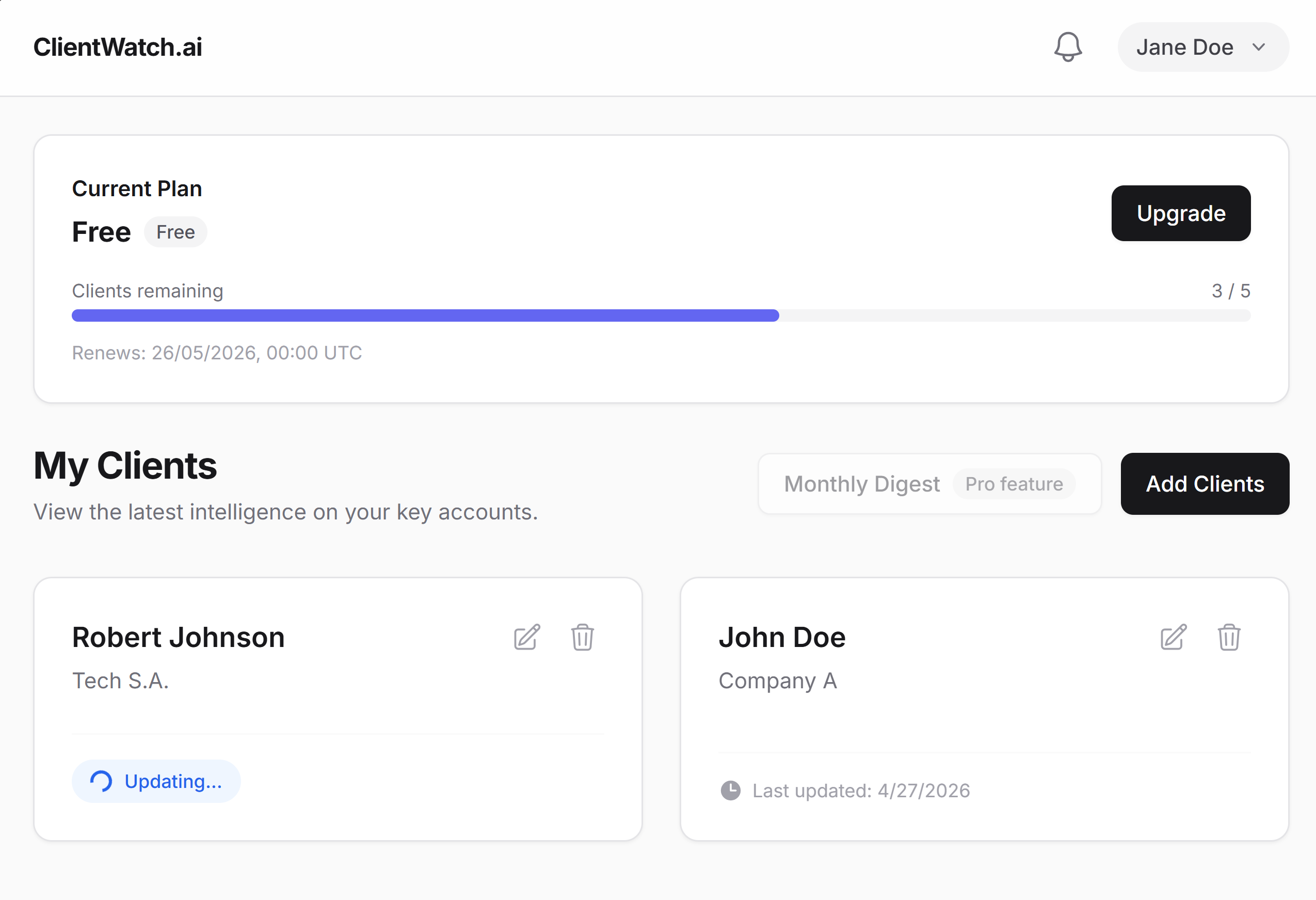
Task: Click the Renews: 26/05/2026 text
Action: [x=217, y=353]
